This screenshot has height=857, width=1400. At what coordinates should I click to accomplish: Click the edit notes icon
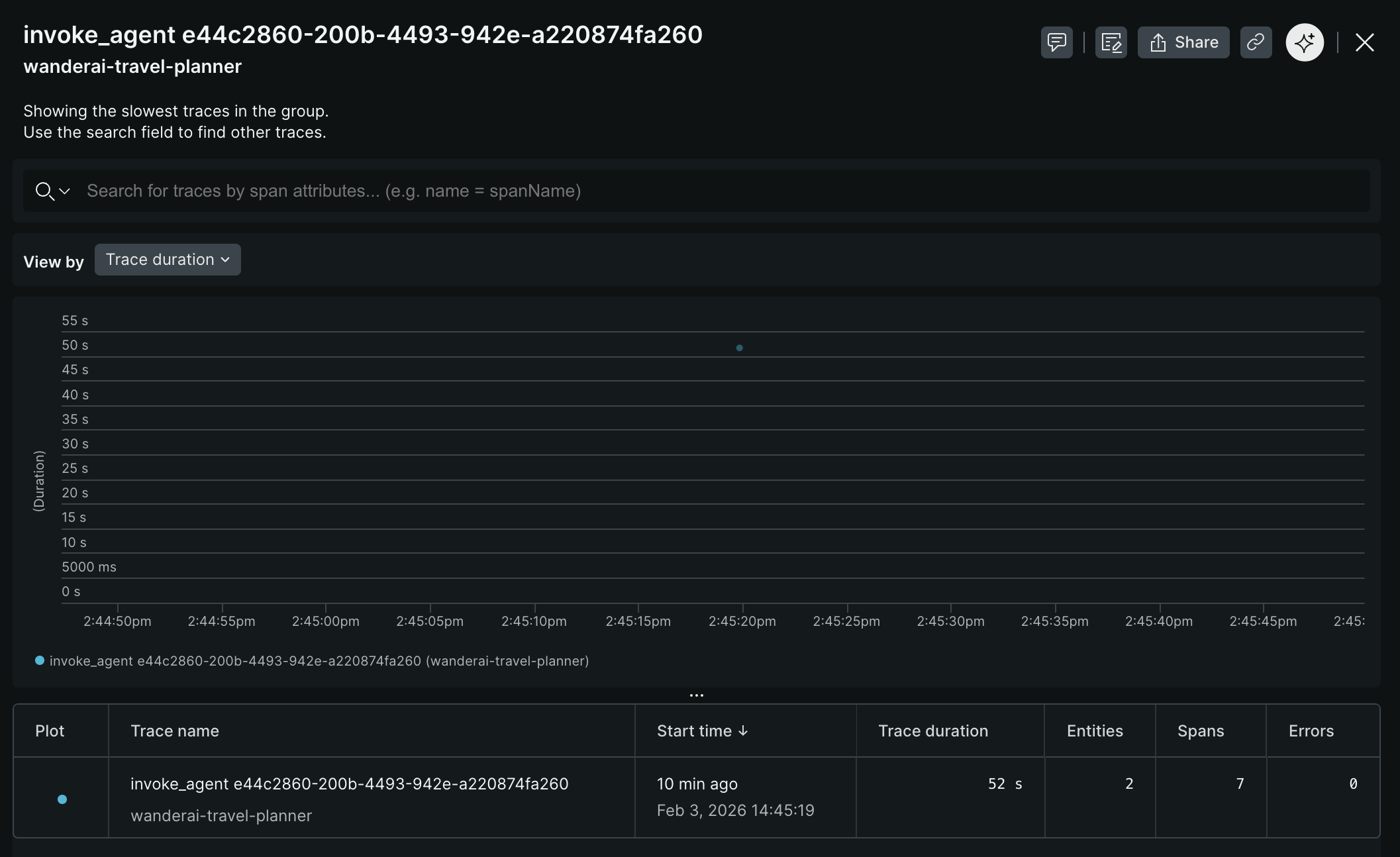point(1111,42)
